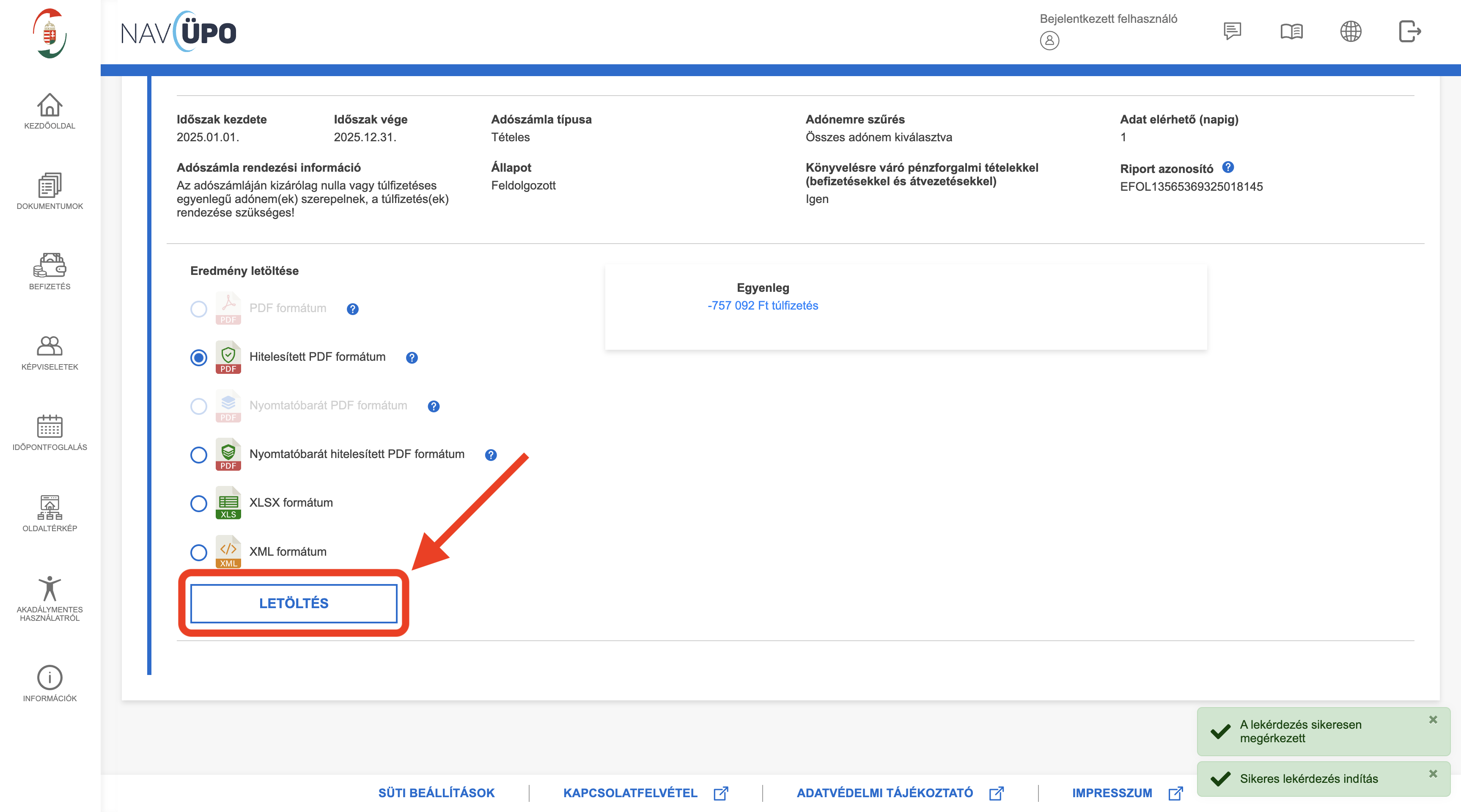The width and height of the screenshot is (1461, 812).
Task: Dismiss 'A lekérdezés sikeresen megérkezett' notification
Action: [1433, 719]
